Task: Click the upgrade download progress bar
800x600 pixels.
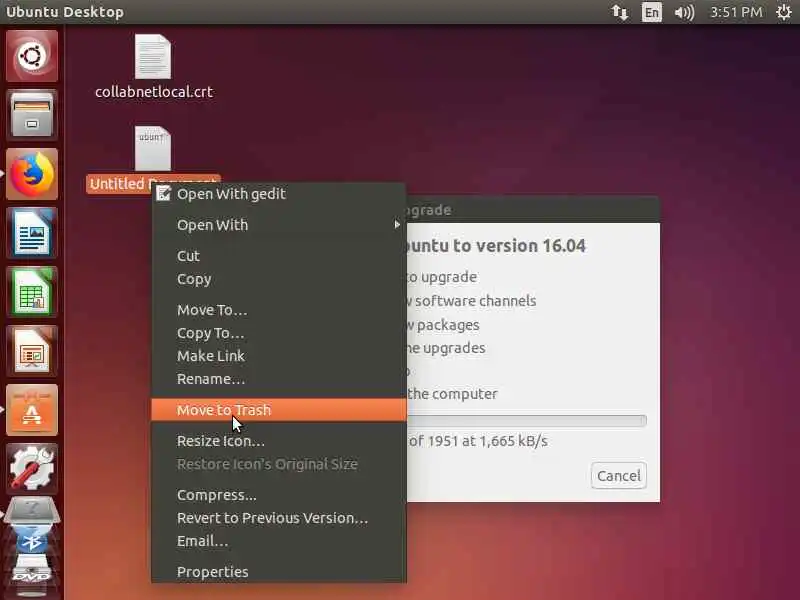Action: pyautogui.click(x=527, y=420)
